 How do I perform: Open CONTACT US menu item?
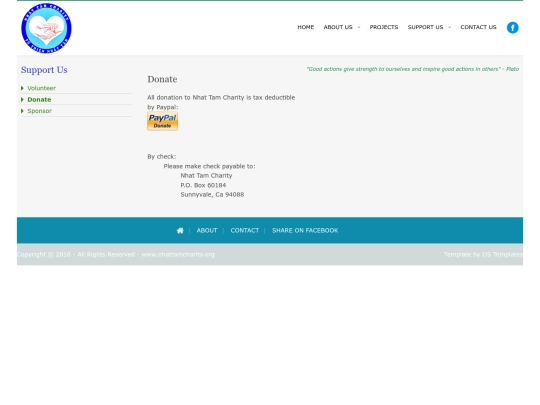478,27
